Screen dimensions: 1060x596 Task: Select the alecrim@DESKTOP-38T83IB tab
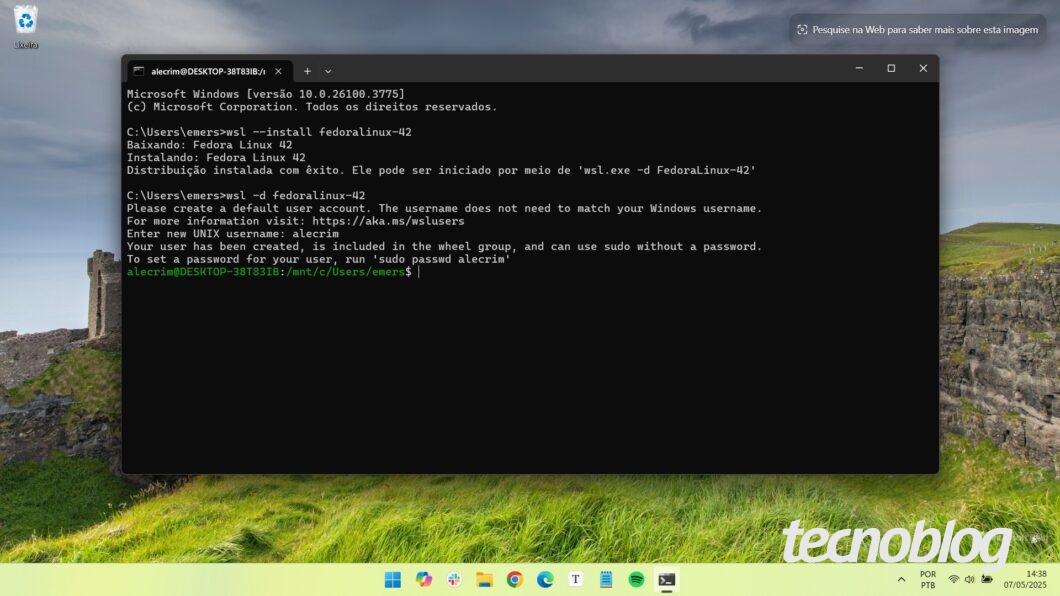(x=209, y=71)
